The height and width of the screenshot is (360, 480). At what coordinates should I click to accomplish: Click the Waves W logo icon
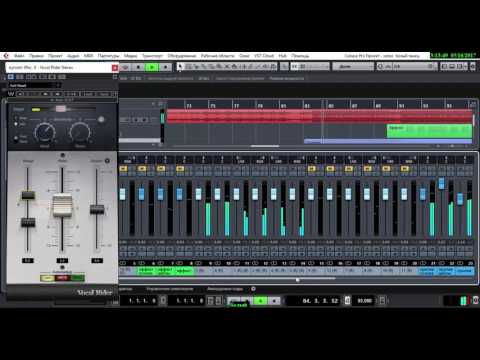coord(11,94)
